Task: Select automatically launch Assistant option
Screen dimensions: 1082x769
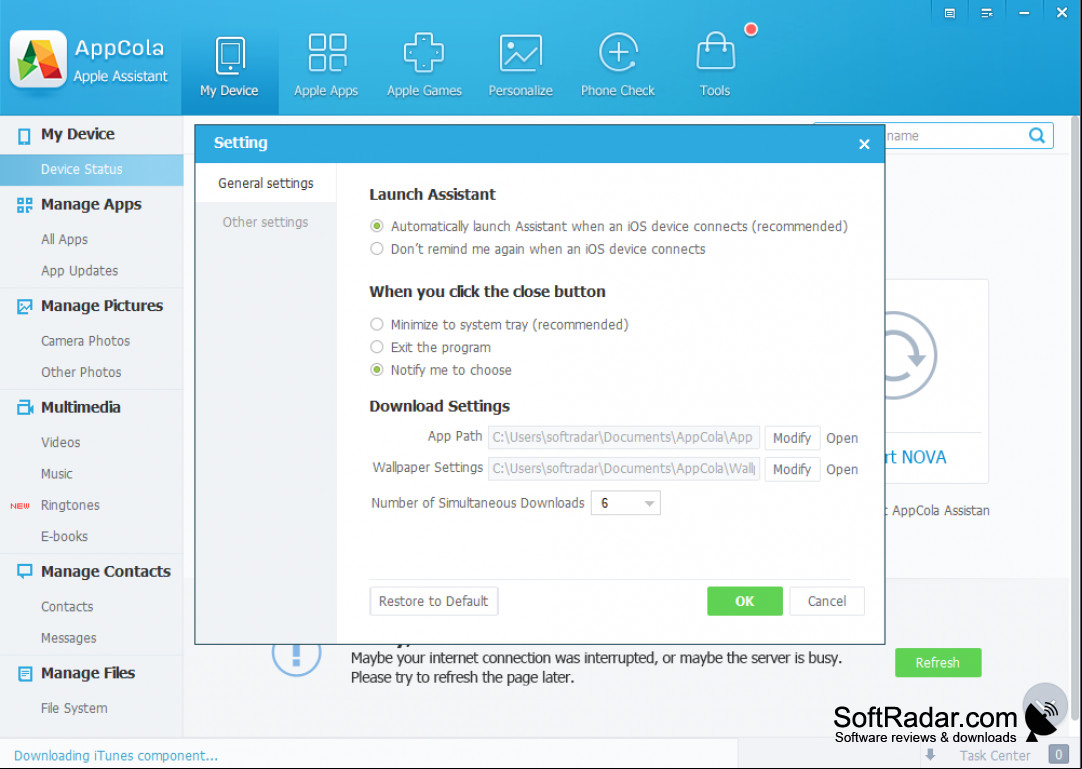Action: pyautogui.click(x=377, y=226)
